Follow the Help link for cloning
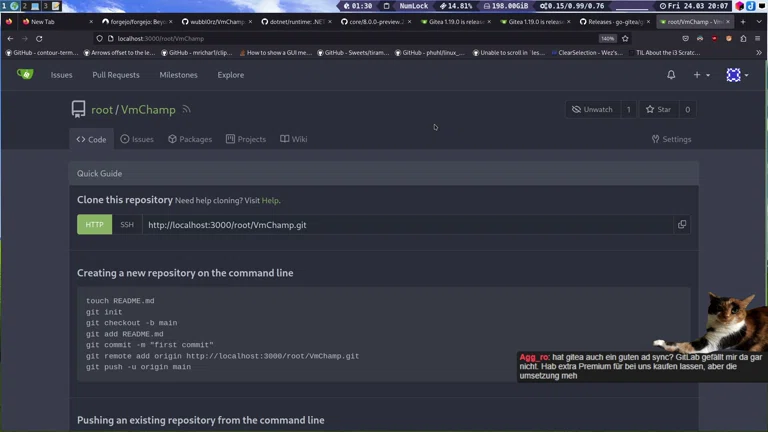Viewport: 768px width, 432px height. pyautogui.click(x=270, y=200)
